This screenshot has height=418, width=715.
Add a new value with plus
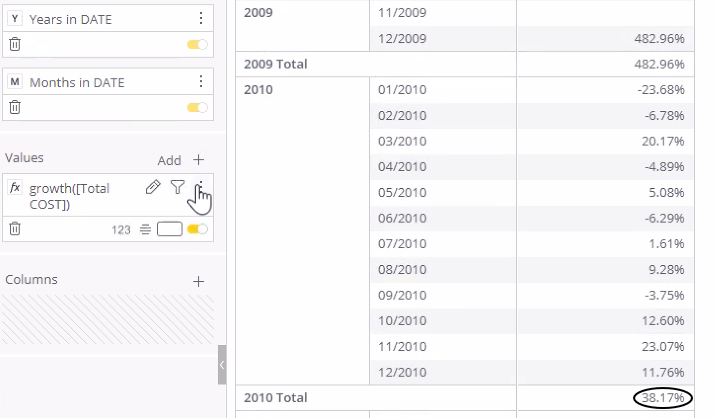[198, 160]
